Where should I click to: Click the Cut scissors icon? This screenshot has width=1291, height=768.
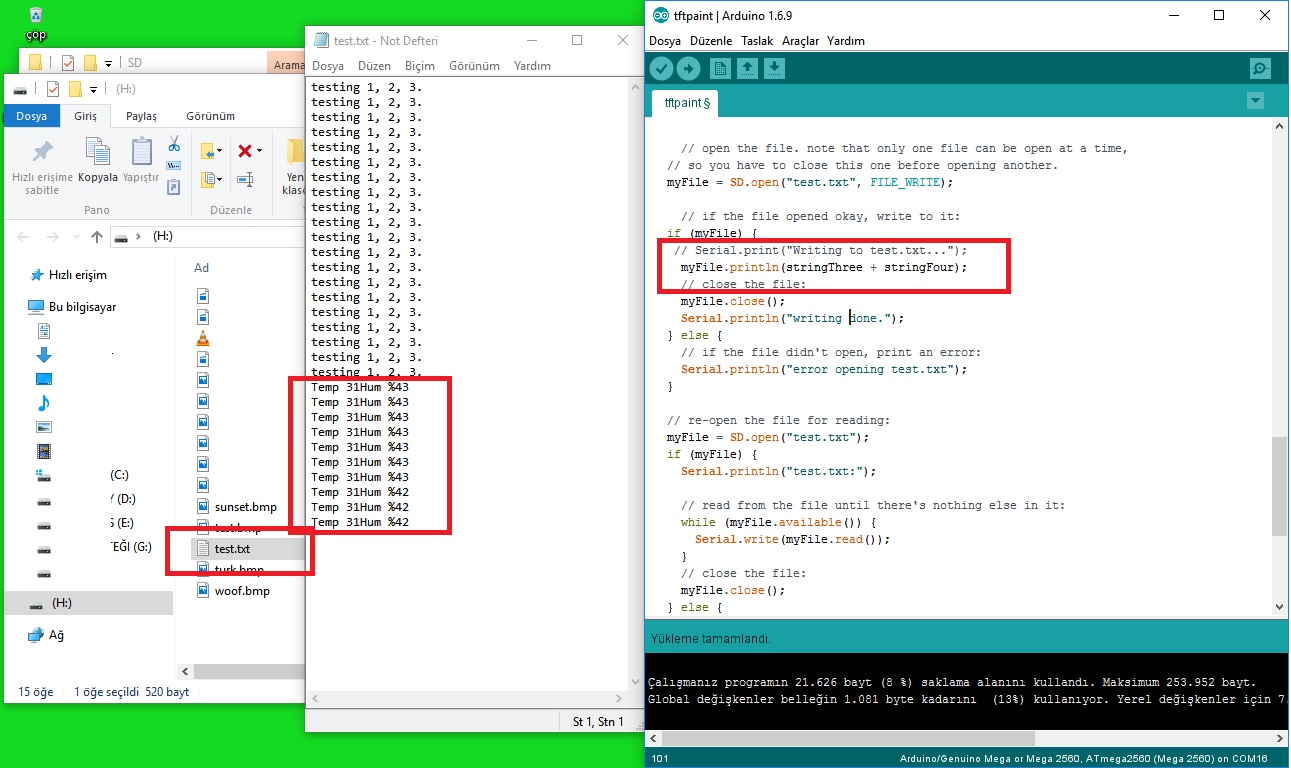click(174, 144)
